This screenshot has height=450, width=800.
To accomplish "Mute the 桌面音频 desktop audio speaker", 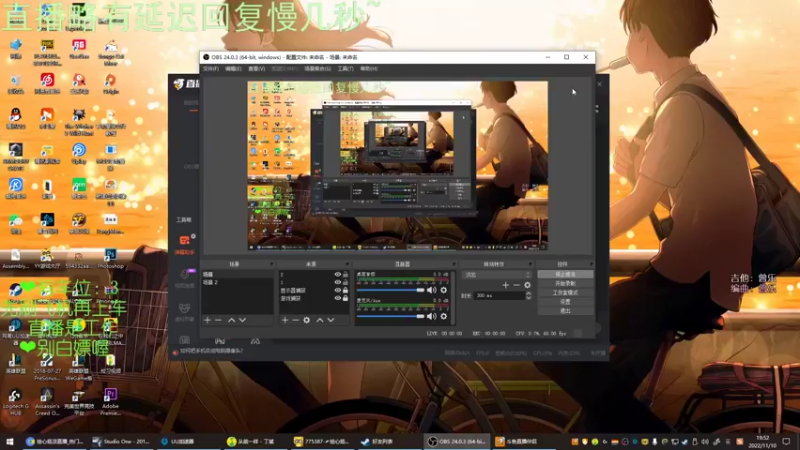I will 432,290.
